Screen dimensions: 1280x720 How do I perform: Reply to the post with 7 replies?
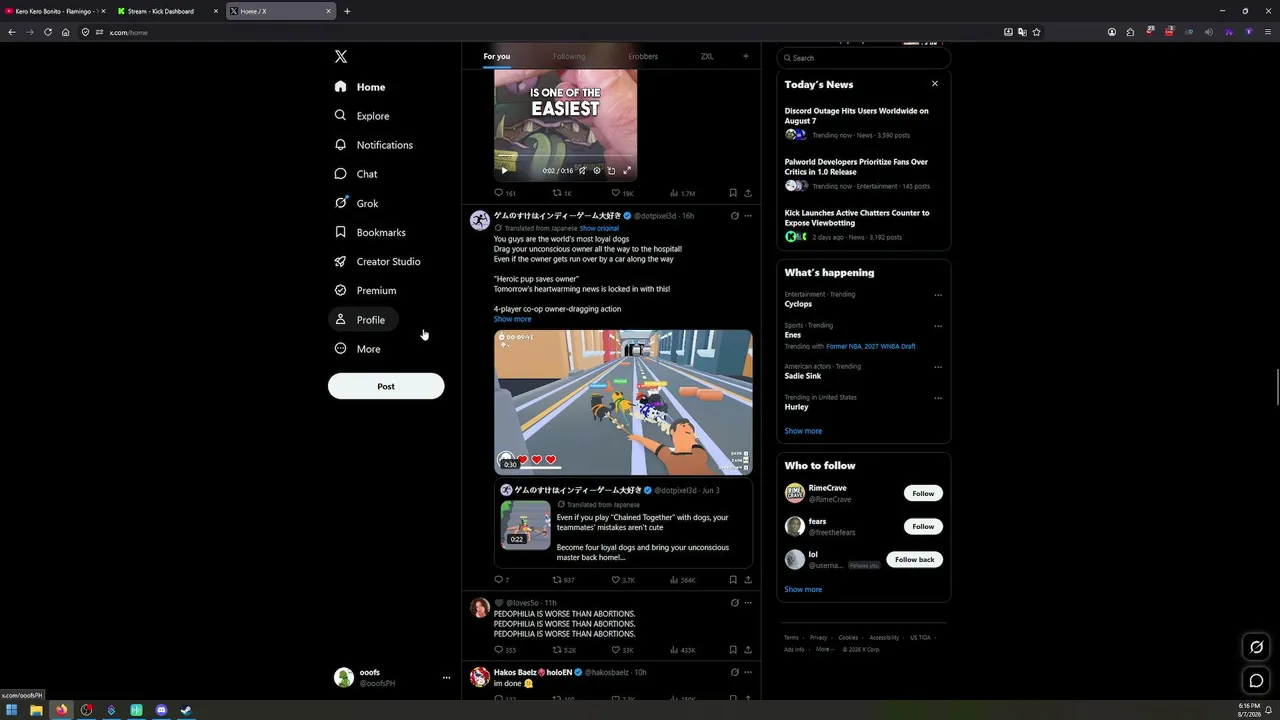coord(501,580)
